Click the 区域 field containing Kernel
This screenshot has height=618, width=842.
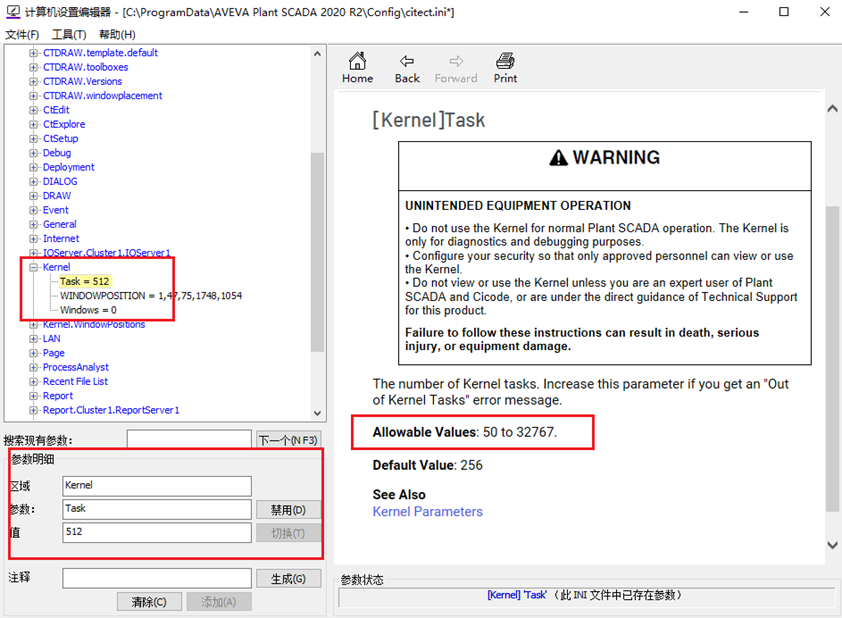157,486
